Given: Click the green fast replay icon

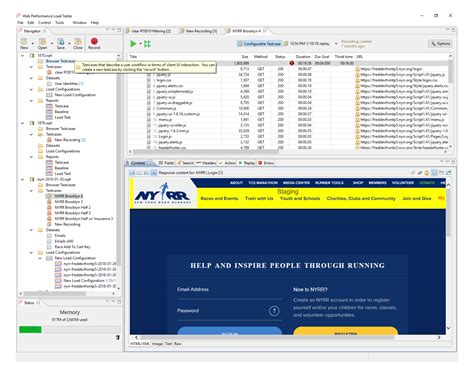Looking at the screenshot, I should click(x=147, y=44).
